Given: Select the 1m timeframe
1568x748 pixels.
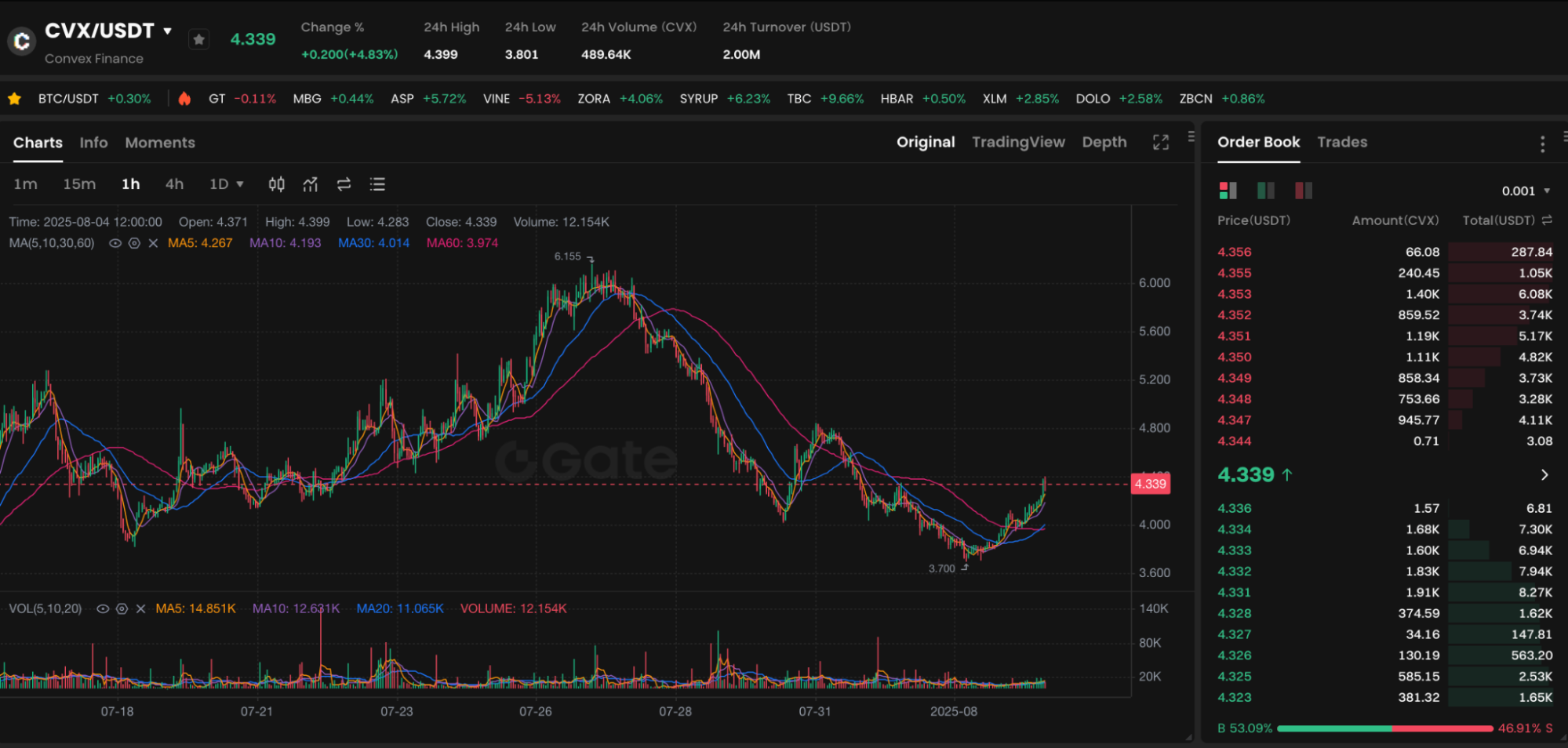Looking at the screenshot, I should pos(25,184).
